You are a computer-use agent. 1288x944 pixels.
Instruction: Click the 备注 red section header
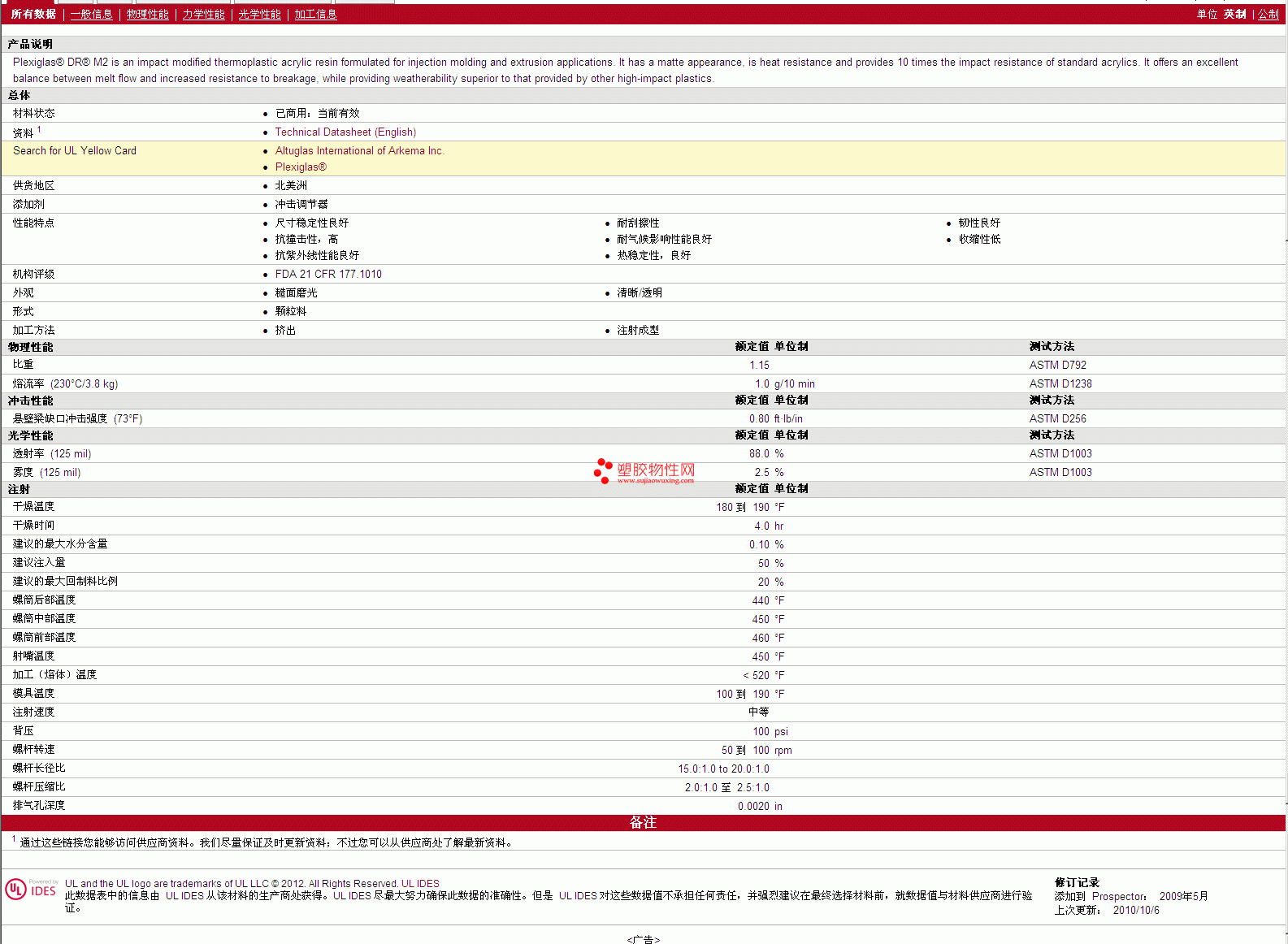(x=643, y=823)
